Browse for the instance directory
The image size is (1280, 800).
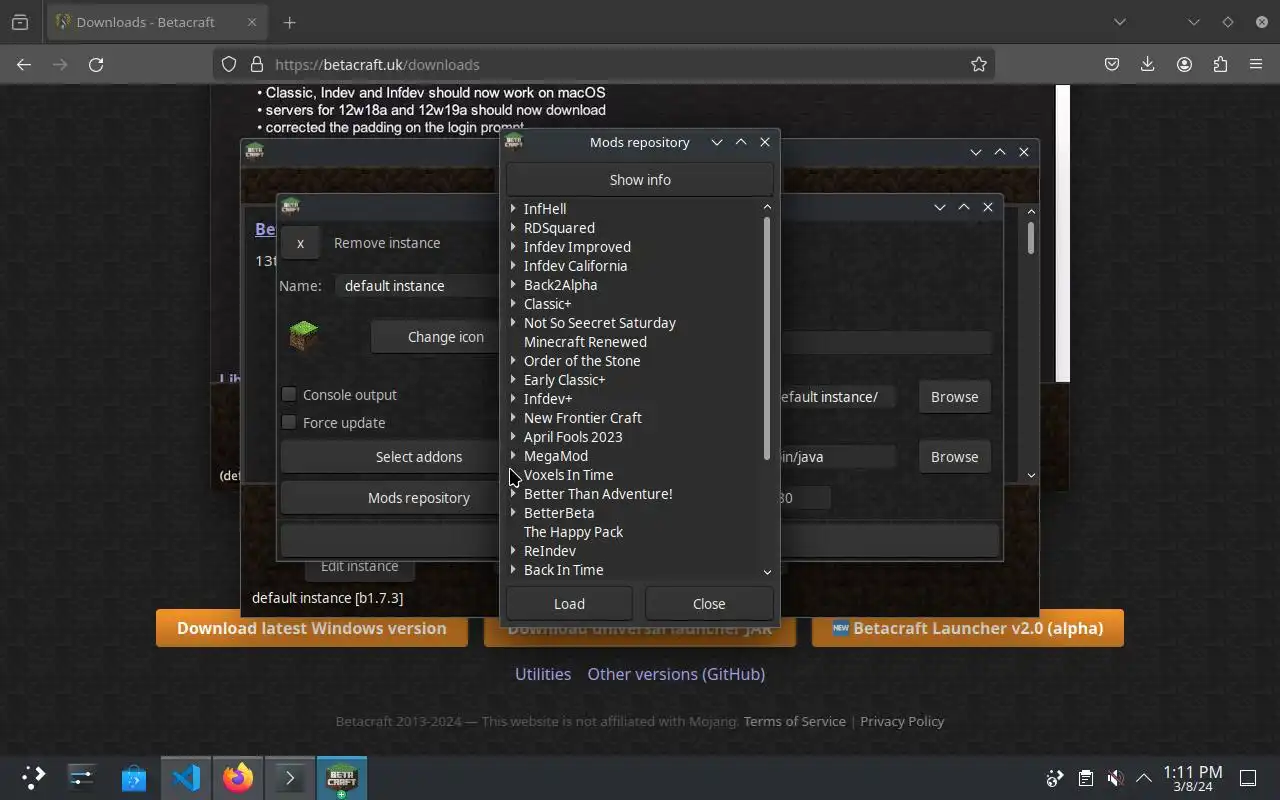tap(954, 397)
